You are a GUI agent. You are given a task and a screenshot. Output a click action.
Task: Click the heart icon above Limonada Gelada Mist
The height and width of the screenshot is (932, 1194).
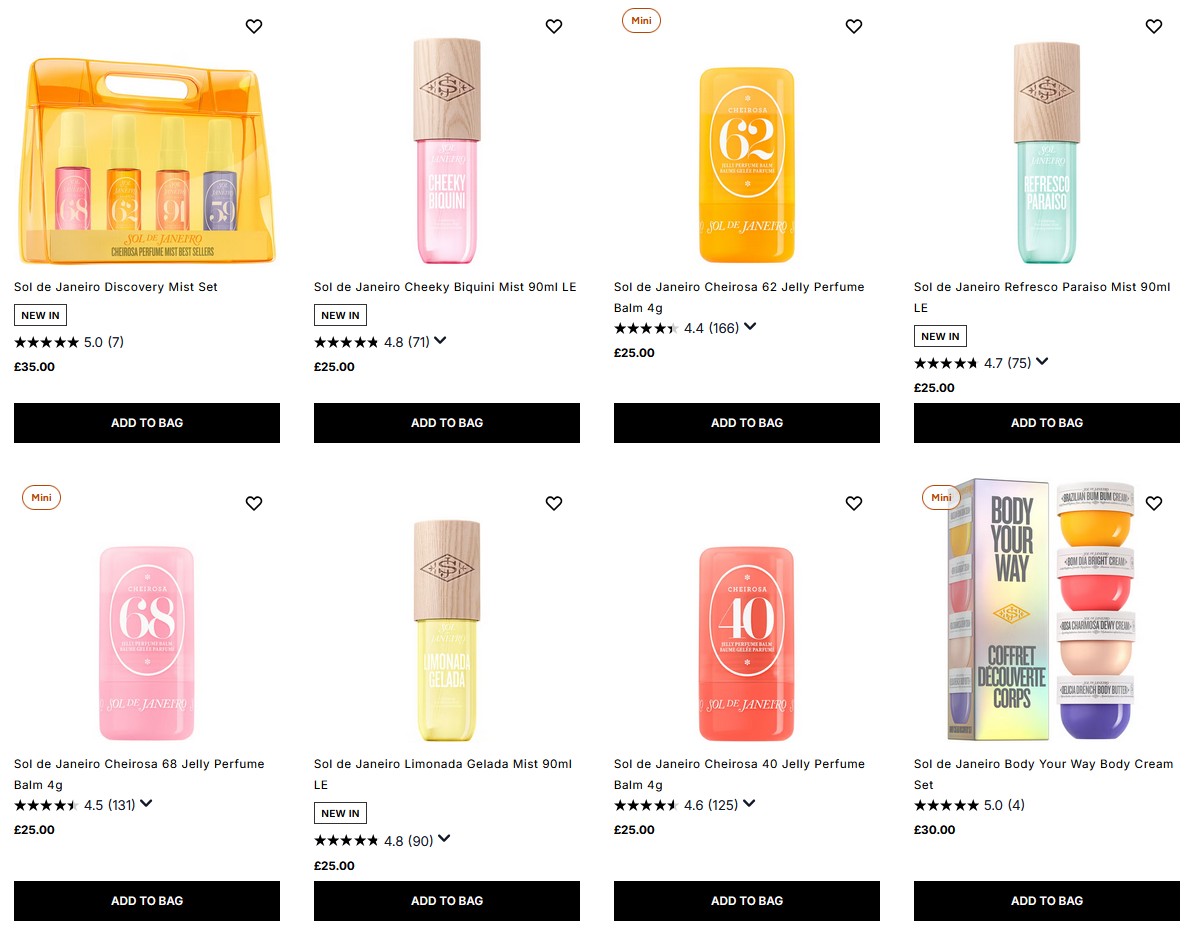tap(554, 503)
